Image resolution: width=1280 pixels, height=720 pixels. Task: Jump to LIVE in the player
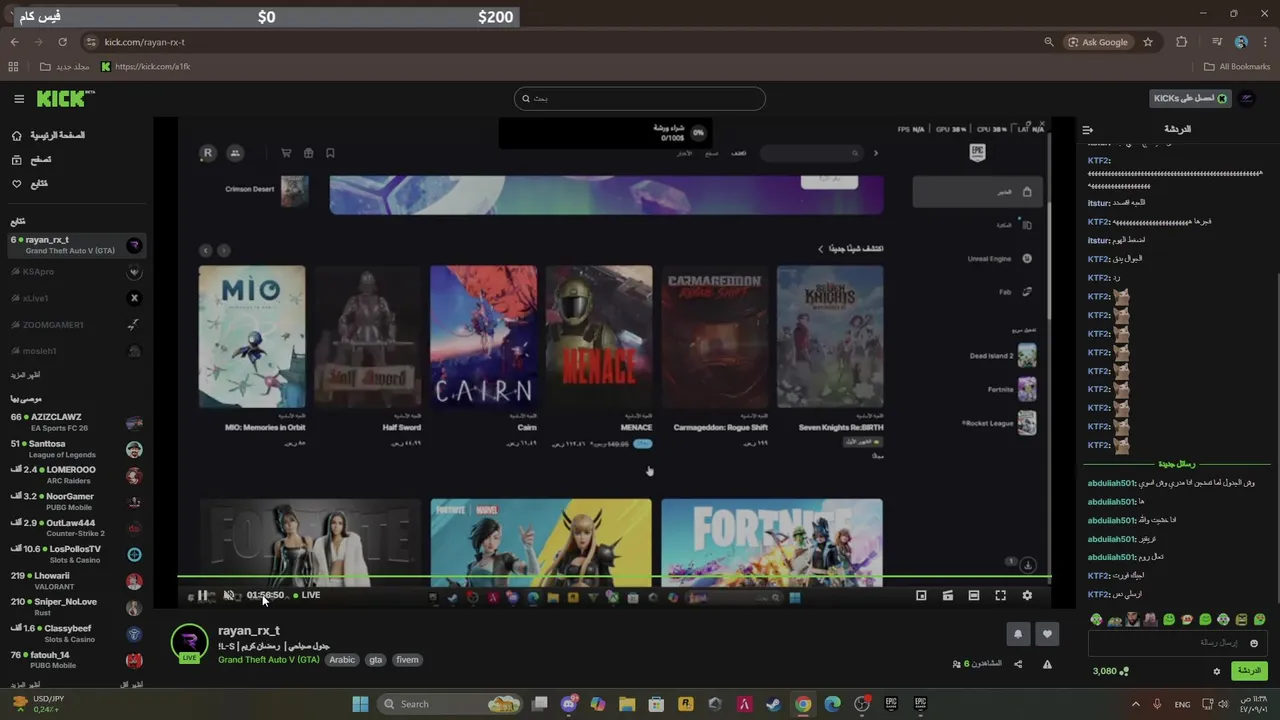[307, 595]
